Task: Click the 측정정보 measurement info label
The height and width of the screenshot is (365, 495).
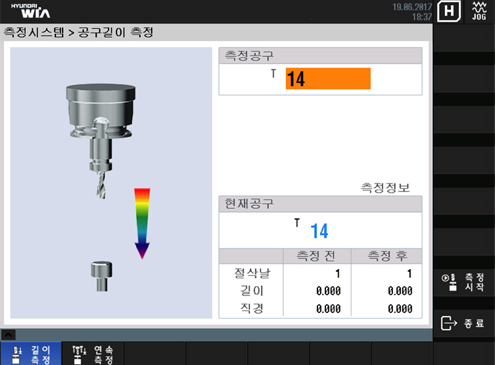Action: (385, 188)
